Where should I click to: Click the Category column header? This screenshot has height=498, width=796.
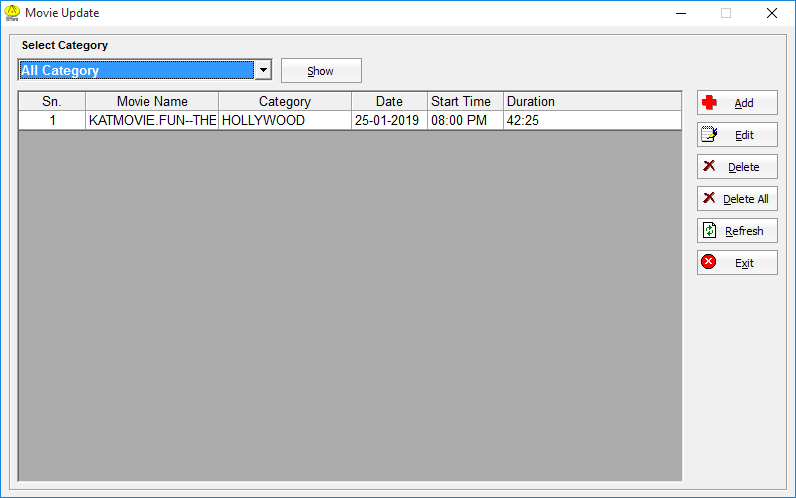(x=285, y=102)
